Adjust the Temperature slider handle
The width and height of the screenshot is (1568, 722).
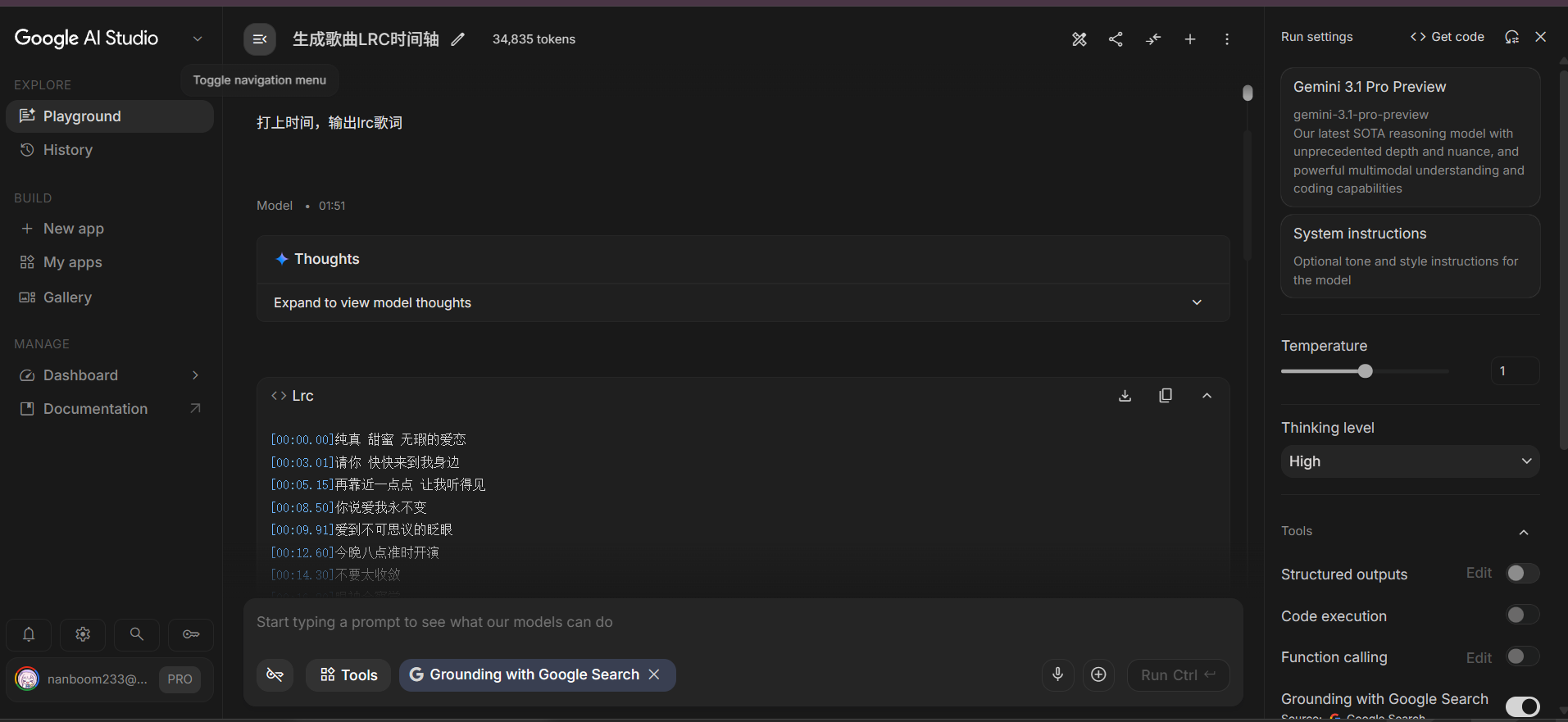coord(1365,371)
